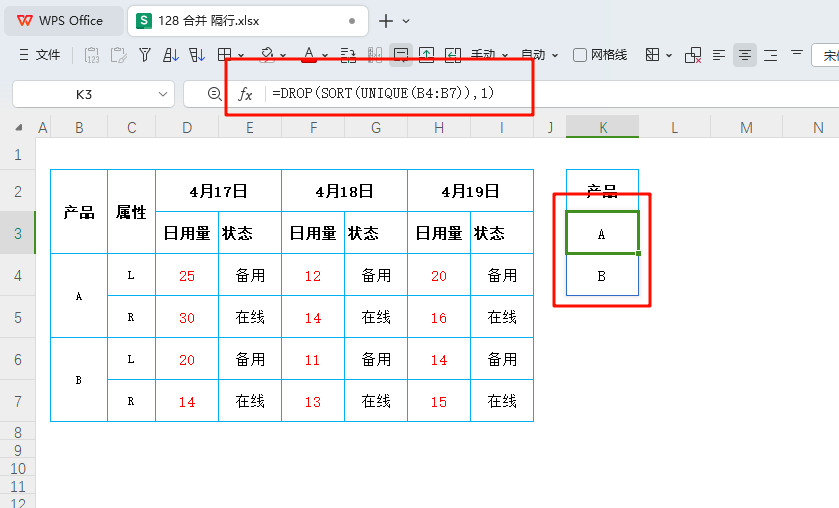Open the 自动 dropdown
Image resolution: width=839 pixels, height=508 pixels.
tap(539, 55)
